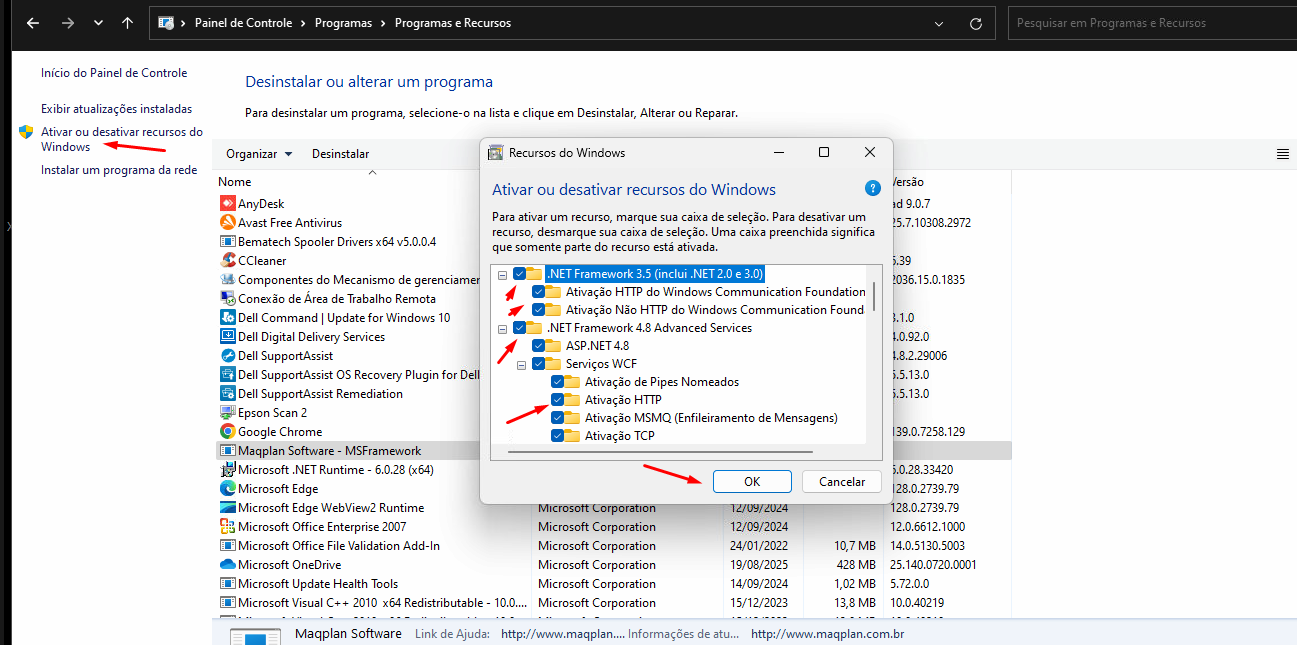Click the Epson Scan 2 icon
The width and height of the screenshot is (1297, 645).
pyautogui.click(x=227, y=413)
